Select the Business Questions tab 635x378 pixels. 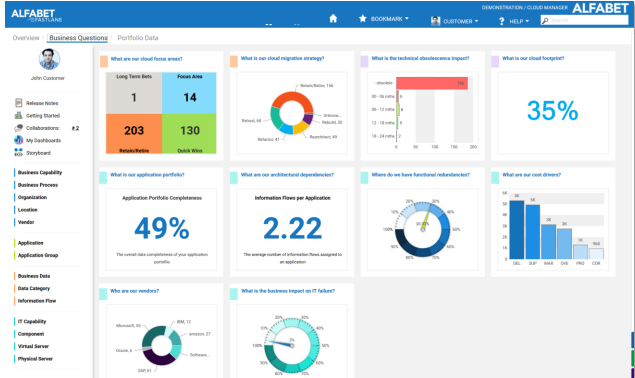point(78,38)
